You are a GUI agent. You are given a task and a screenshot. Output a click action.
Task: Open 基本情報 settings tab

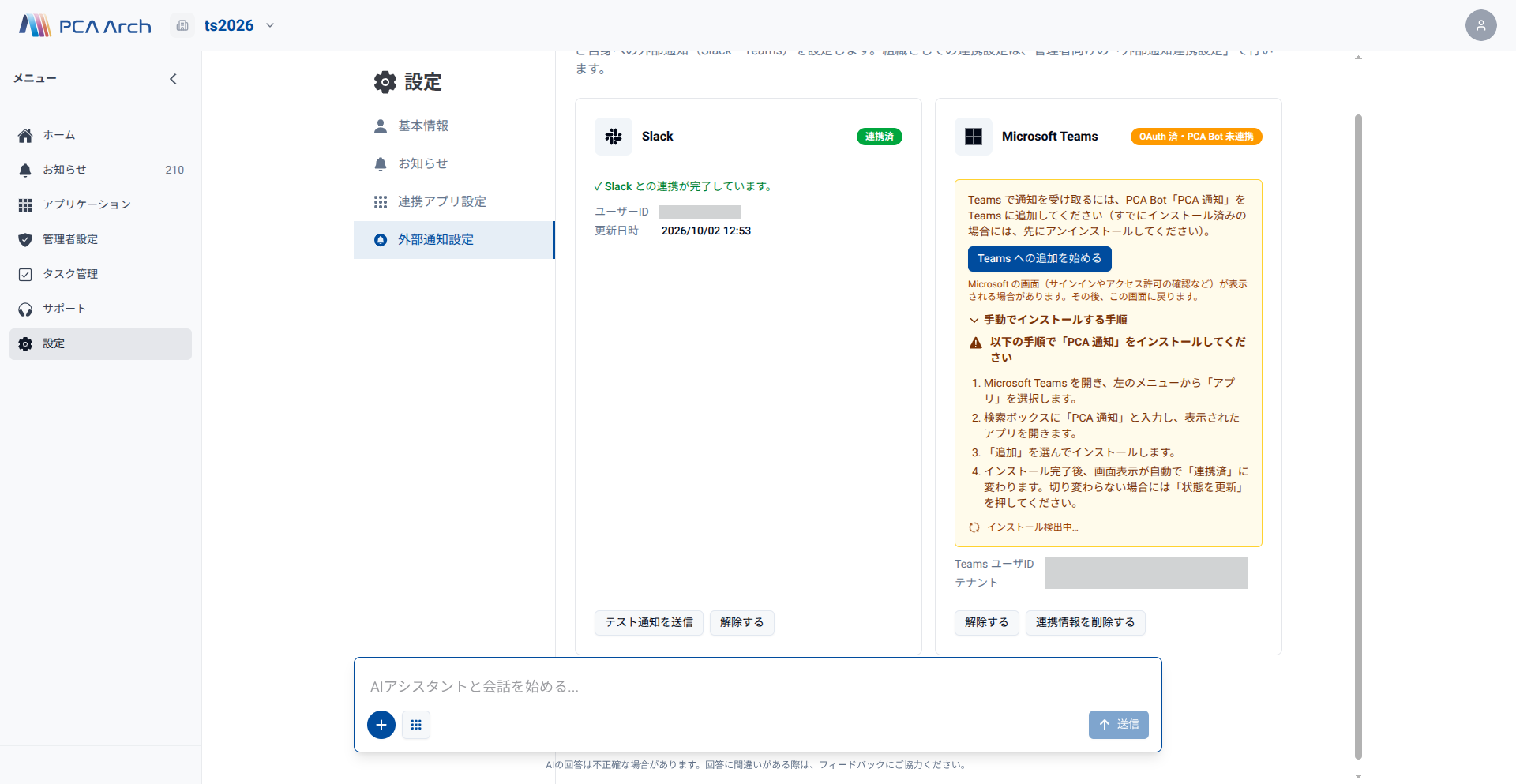tap(454, 126)
